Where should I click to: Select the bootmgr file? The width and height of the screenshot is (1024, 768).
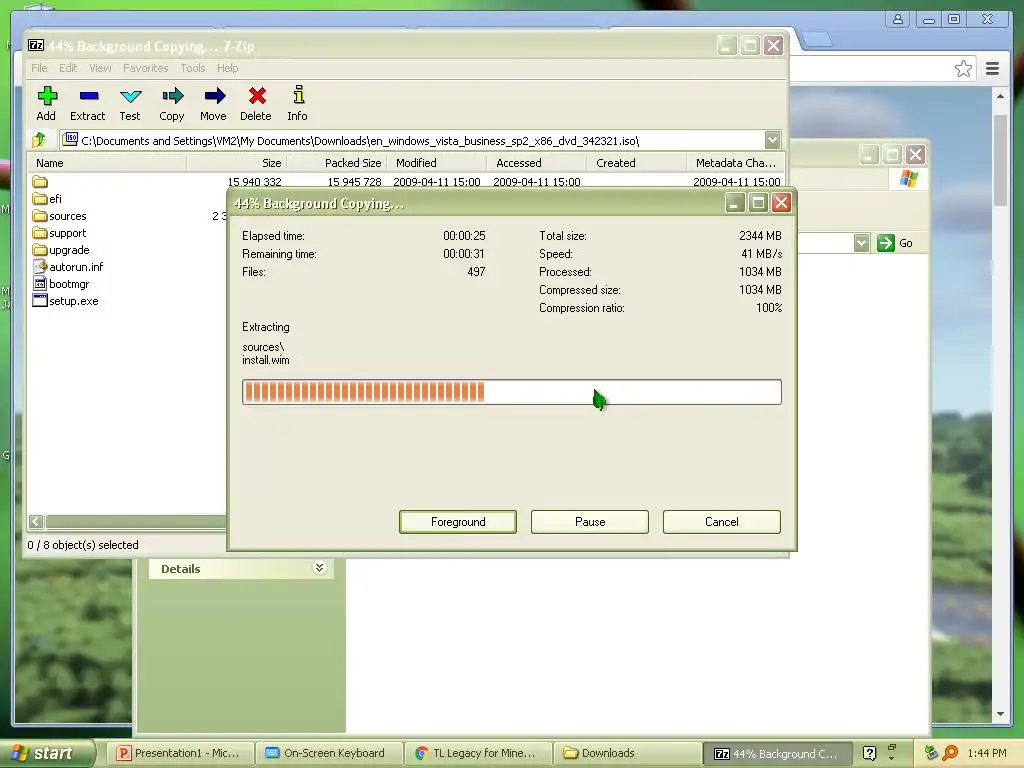click(x=61, y=284)
